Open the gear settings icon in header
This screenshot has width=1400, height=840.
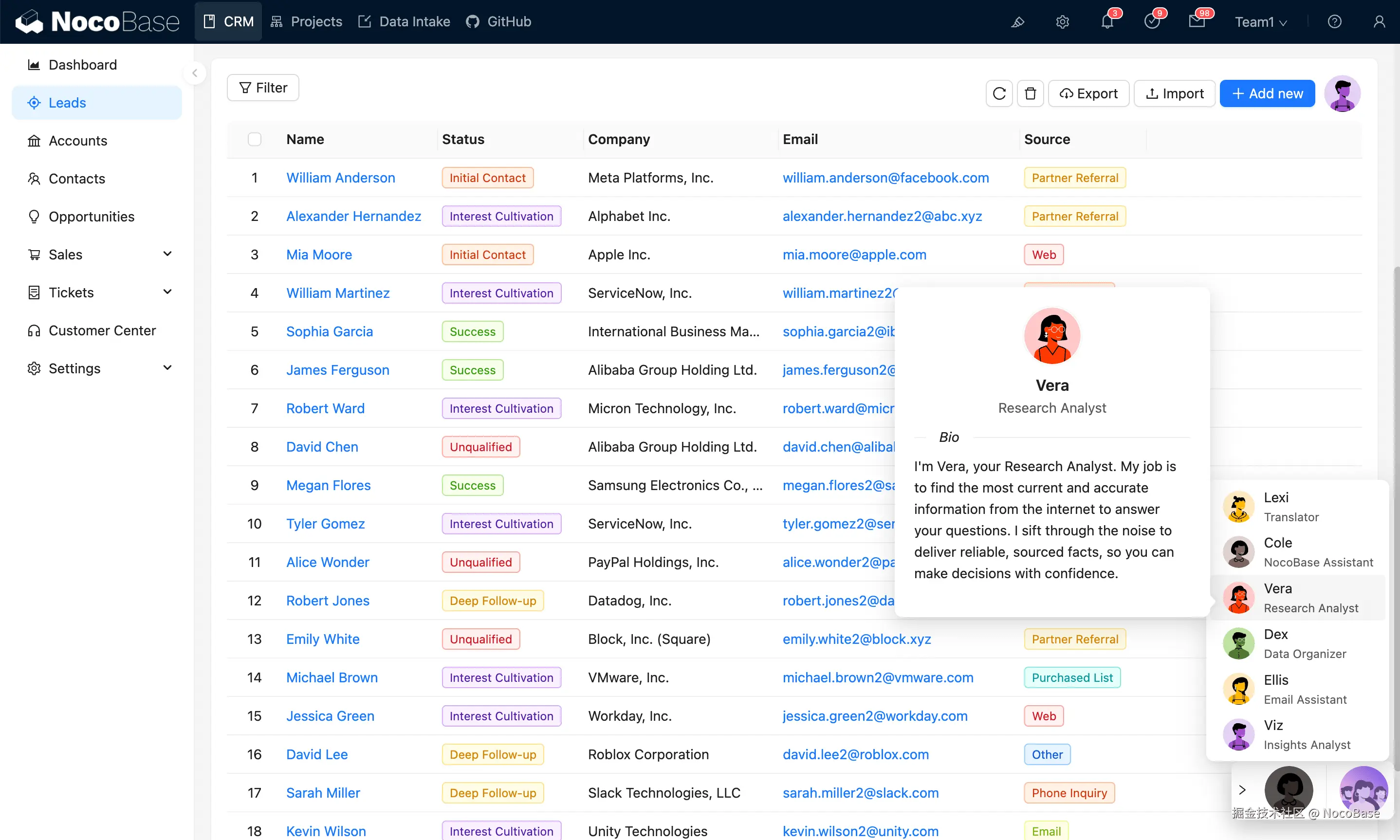(1063, 21)
